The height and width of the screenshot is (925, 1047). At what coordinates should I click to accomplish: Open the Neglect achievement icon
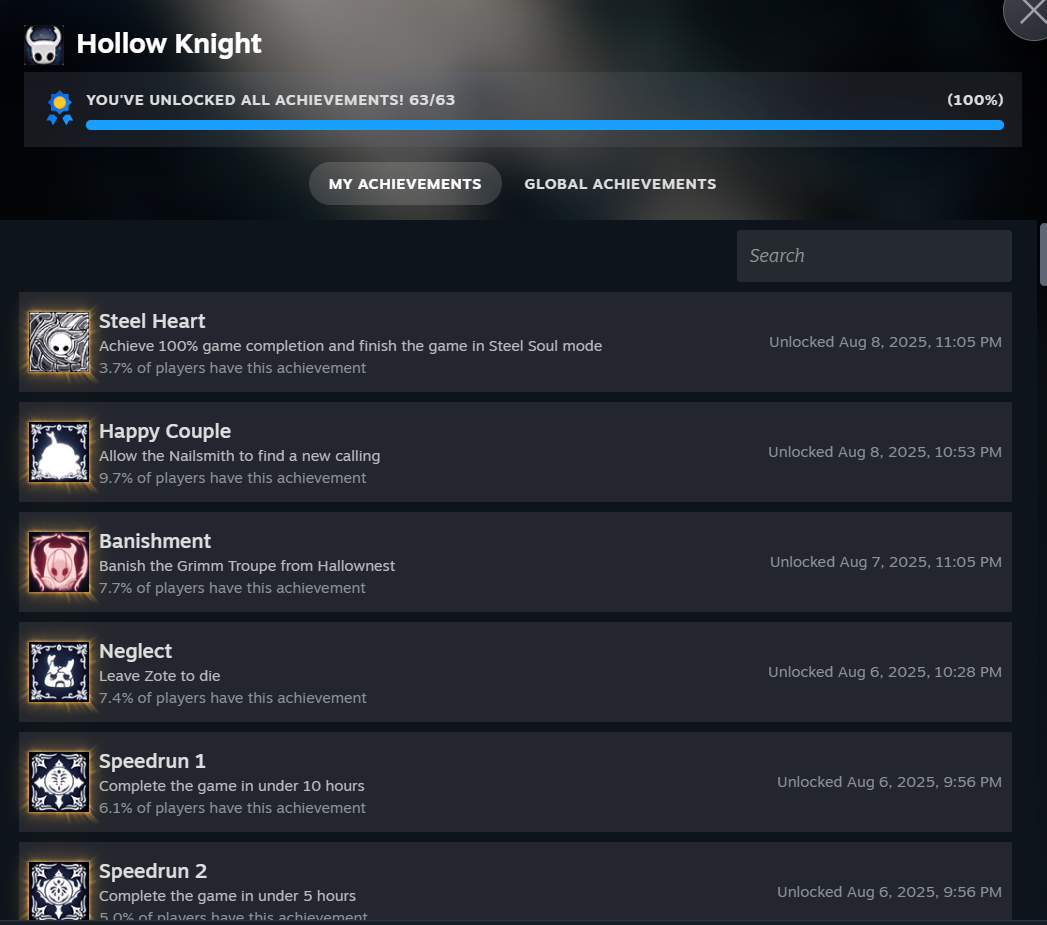point(59,672)
